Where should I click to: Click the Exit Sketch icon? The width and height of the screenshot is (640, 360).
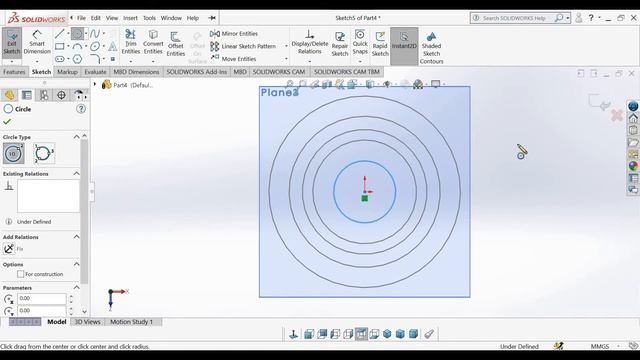point(12,41)
